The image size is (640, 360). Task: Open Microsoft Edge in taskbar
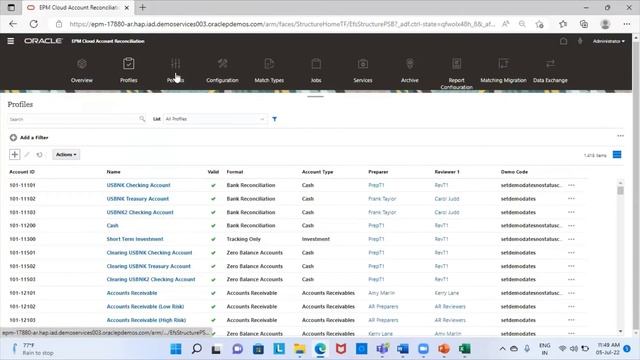pyautogui.click(x=320, y=349)
